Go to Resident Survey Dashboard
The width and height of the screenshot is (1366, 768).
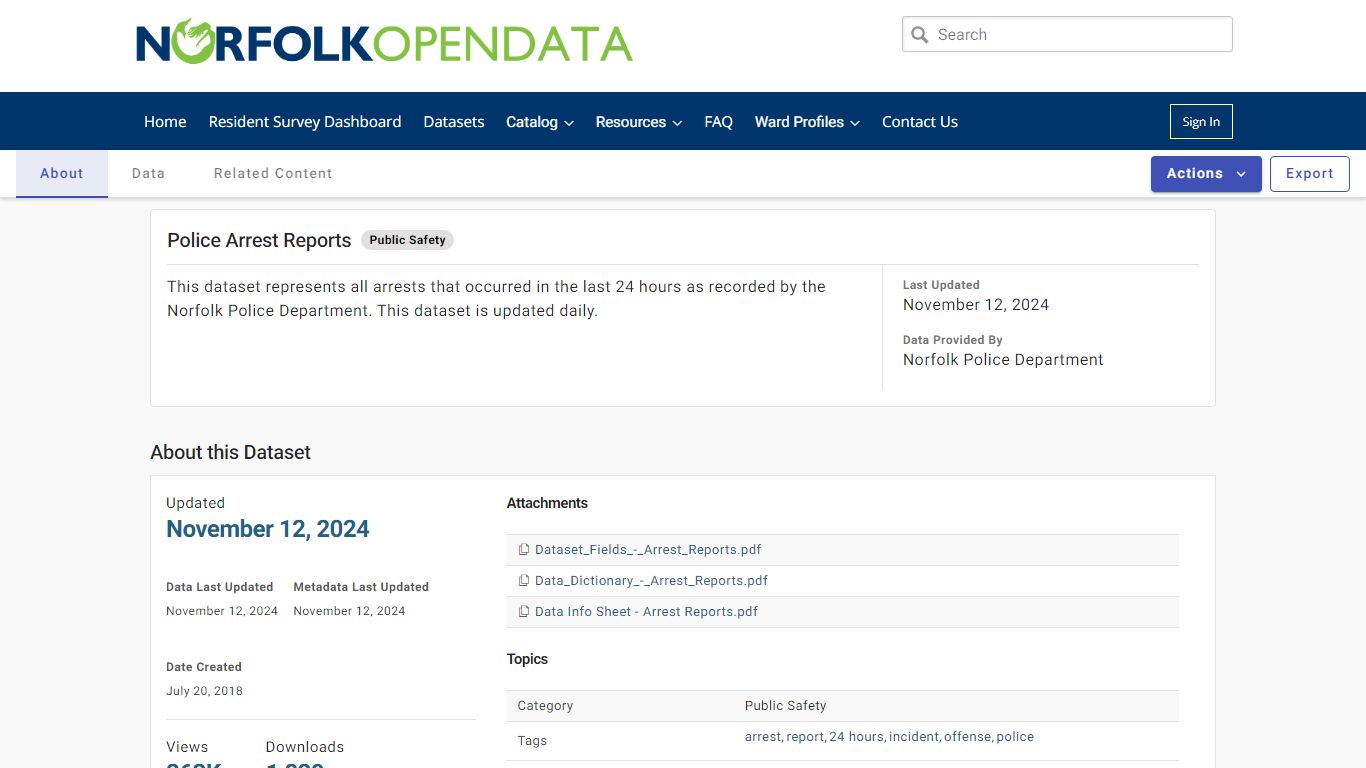click(305, 122)
